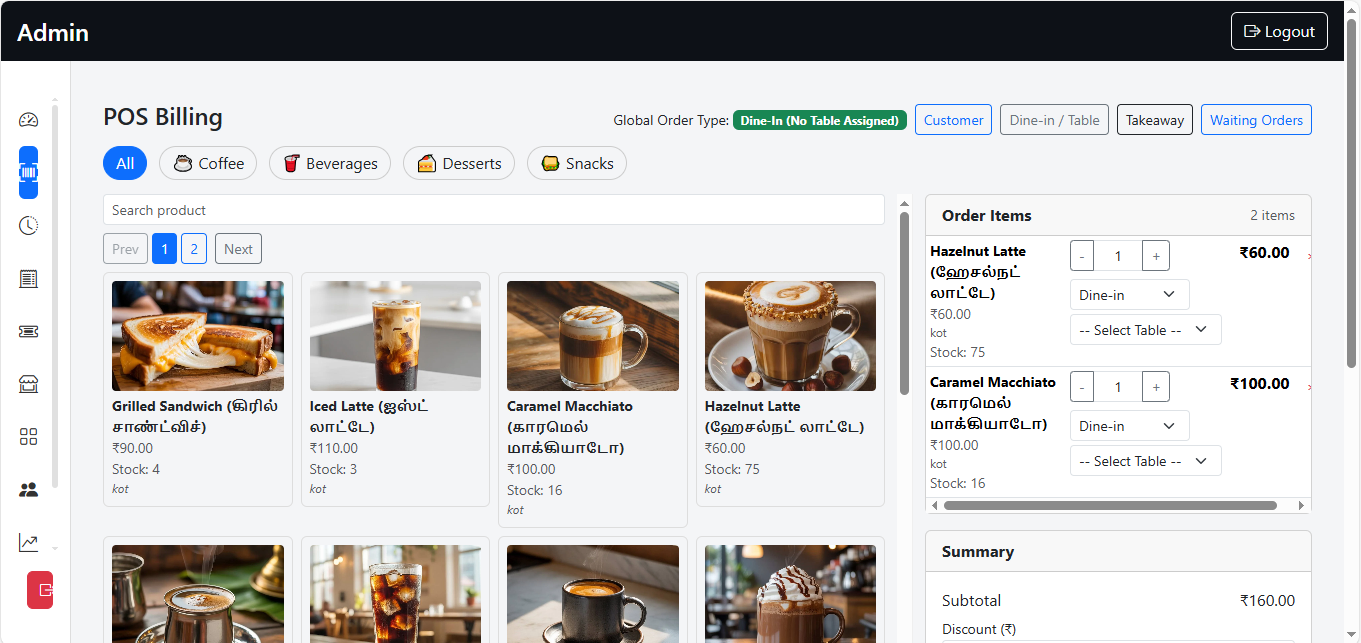The width and height of the screenshot is (1361, 643).
Task: Expand Select Table dropdown for Caramel Macchiato
Action: coord(1145,461)
